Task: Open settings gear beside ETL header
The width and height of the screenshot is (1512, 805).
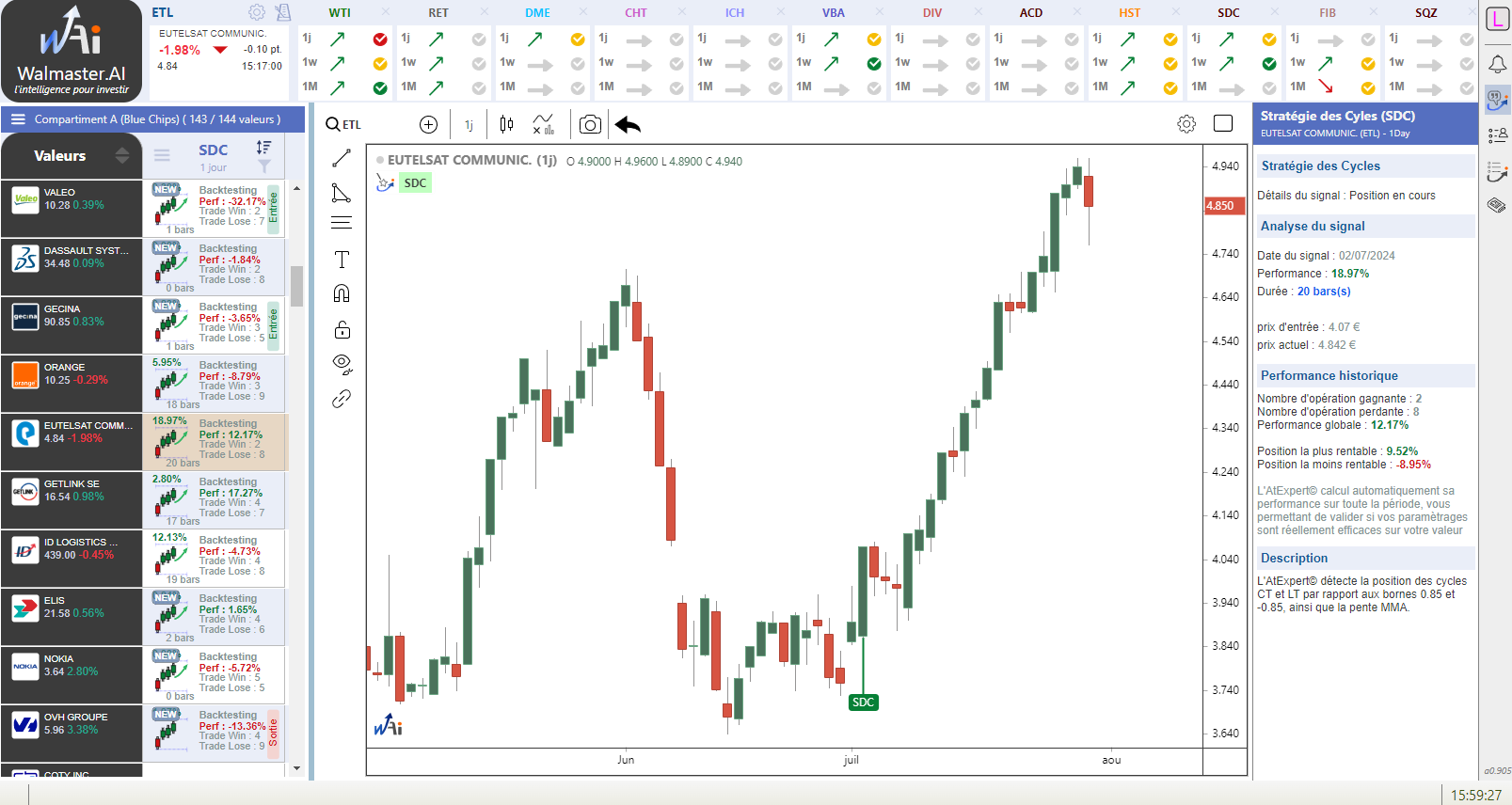Action: coord(256,12)
